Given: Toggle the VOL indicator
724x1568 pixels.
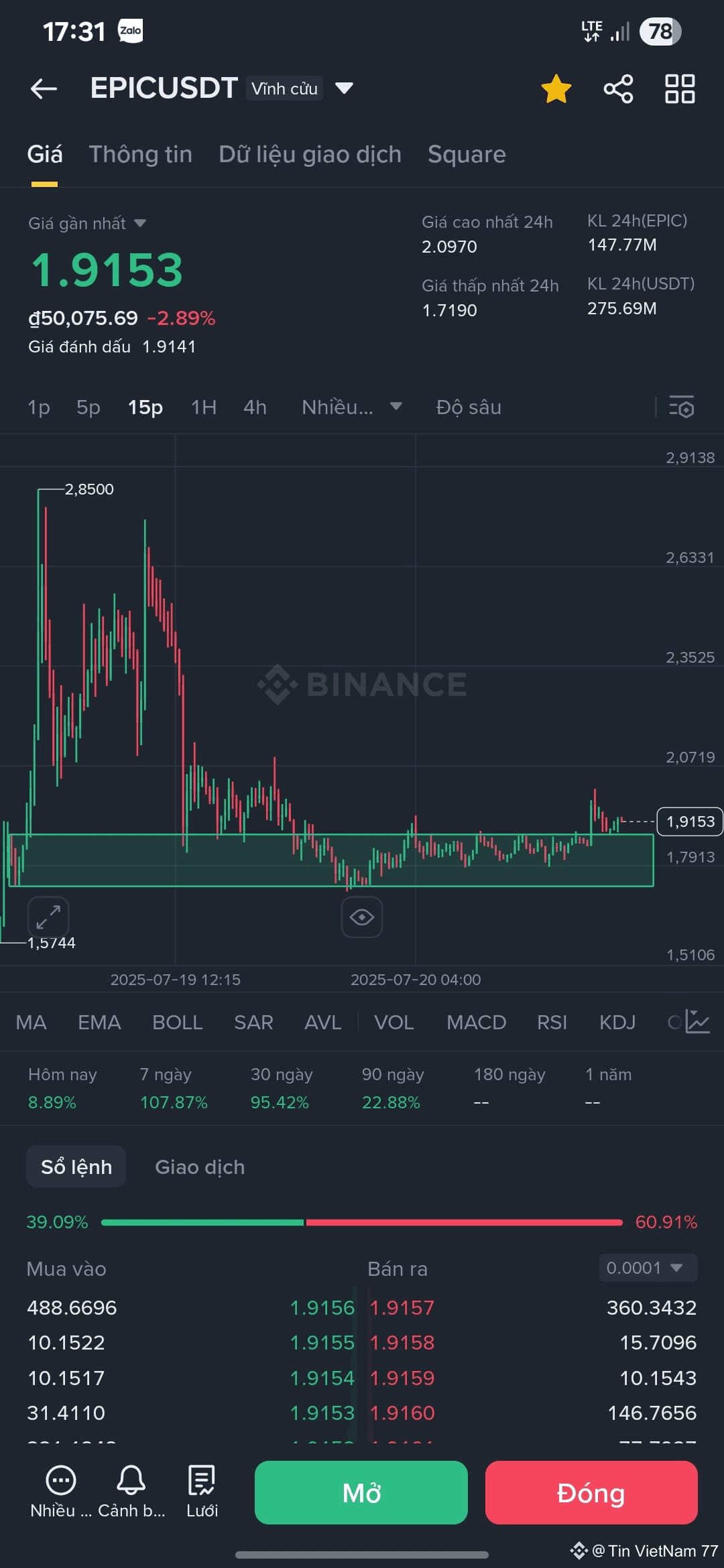Looking at the screenshot, I should [394, 1022].
